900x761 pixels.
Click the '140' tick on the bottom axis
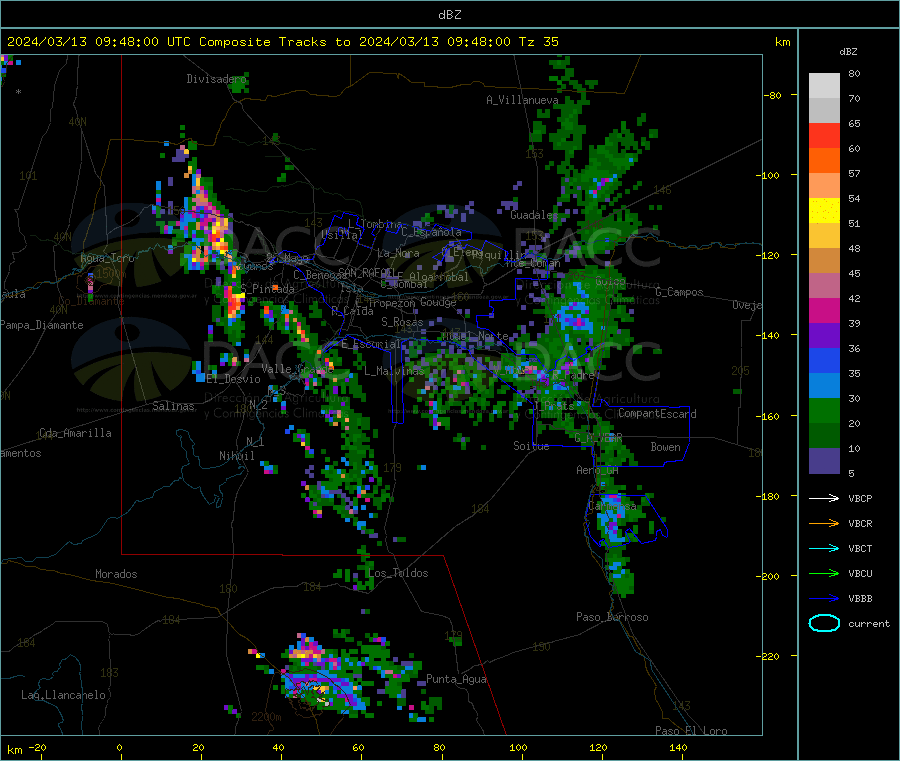tap(678, 747)
